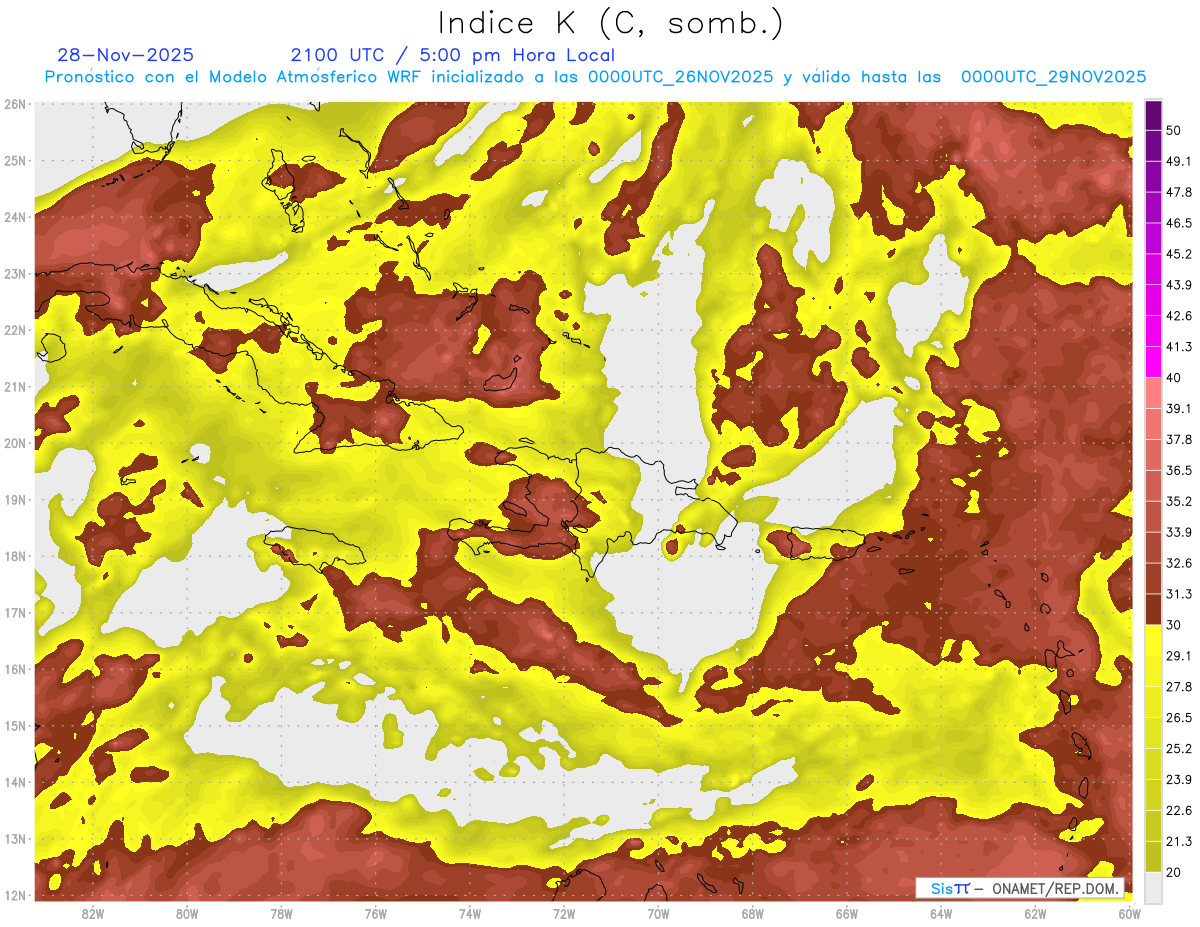Click the "76W" longitude label
The height and width of the screenshot is (927, 1200).
pyautogui.click(x=375, y=914)
